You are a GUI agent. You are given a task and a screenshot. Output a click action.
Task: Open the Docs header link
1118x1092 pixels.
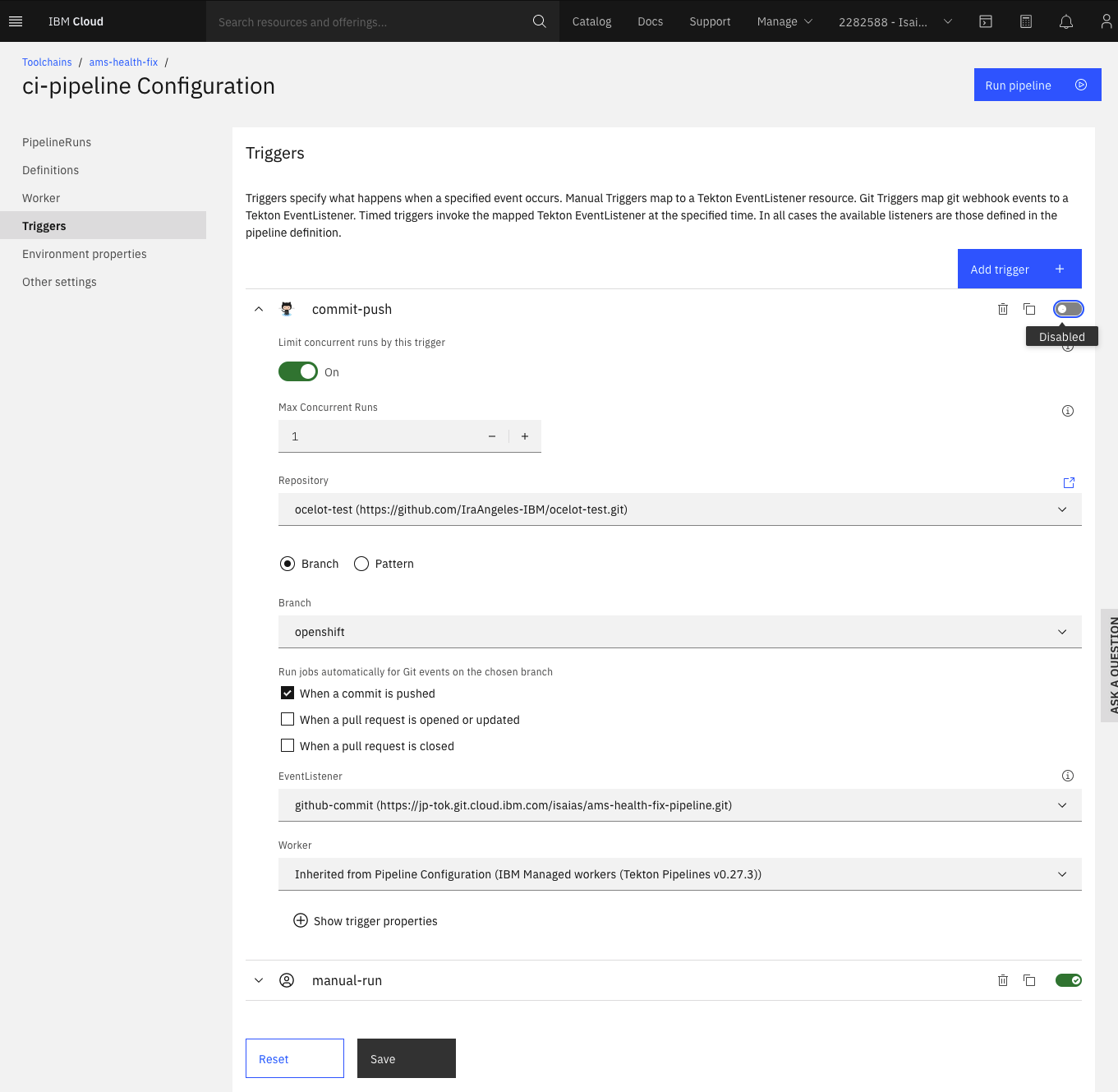coord(650,21)
